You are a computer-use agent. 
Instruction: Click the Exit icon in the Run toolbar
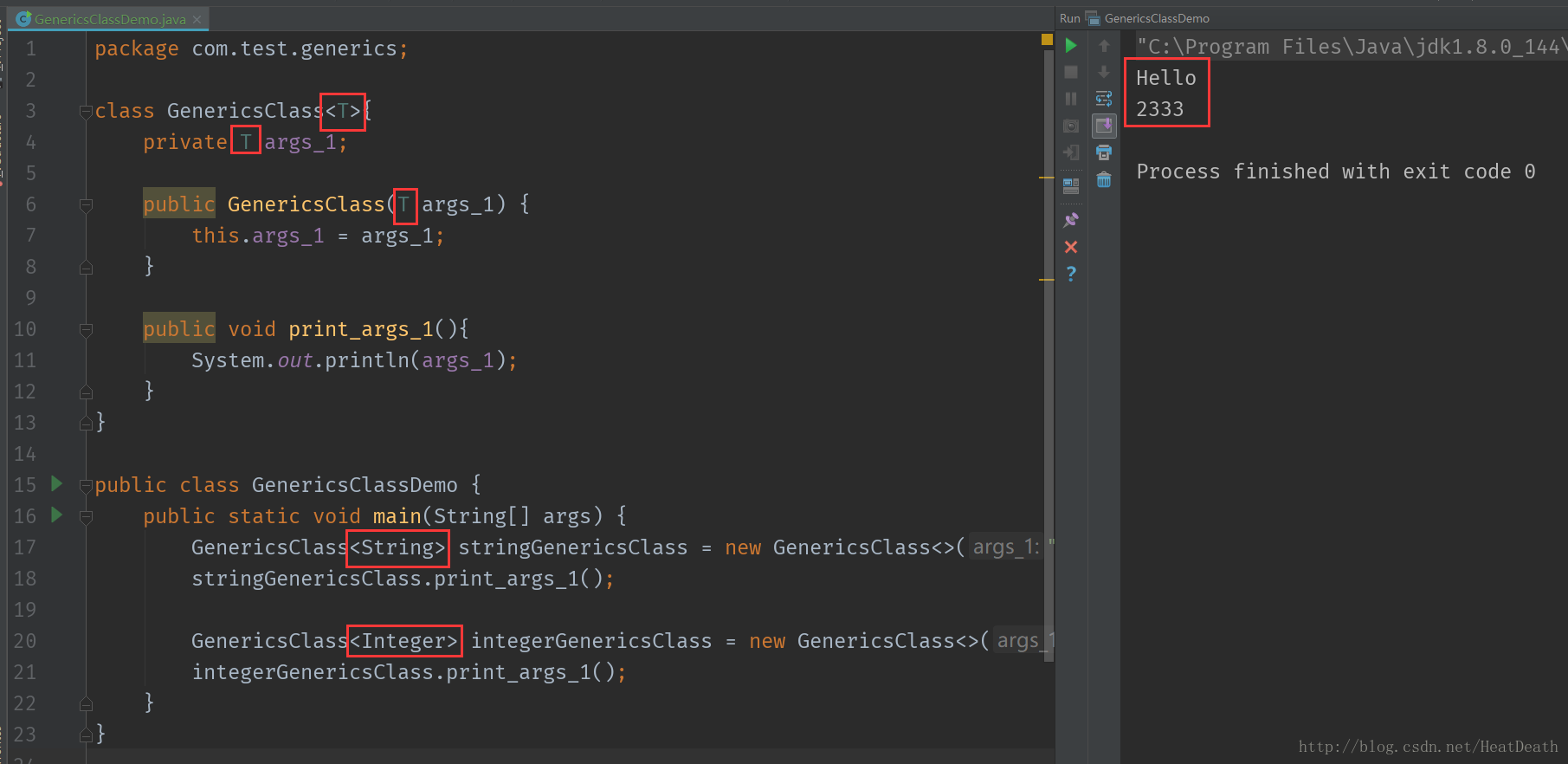click(1071, 152)
